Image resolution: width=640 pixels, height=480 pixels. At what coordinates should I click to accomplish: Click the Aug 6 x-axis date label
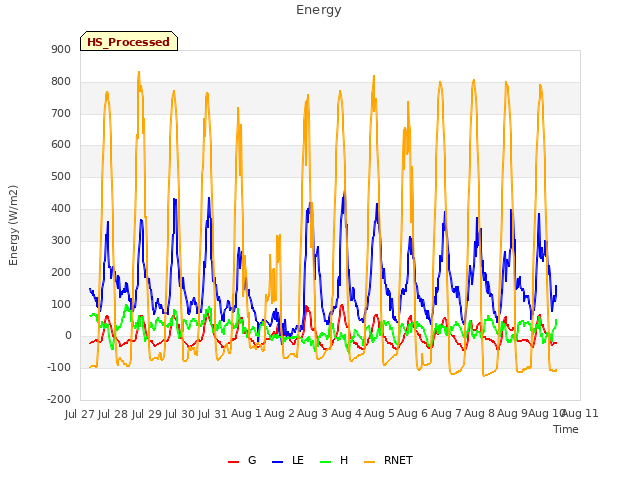point(413,414)
